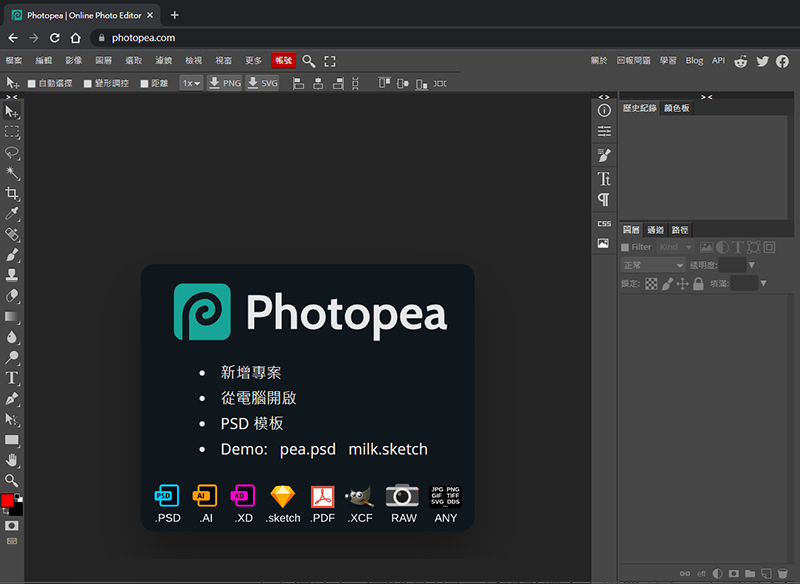800x584 pixels.
Task: Collapse the right history panel arrows
Action: click(x=707, y=97)
